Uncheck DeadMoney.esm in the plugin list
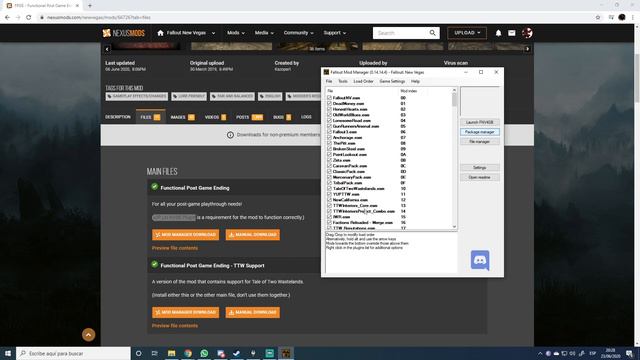Screen dimensions: 640x360 [329, 104]
